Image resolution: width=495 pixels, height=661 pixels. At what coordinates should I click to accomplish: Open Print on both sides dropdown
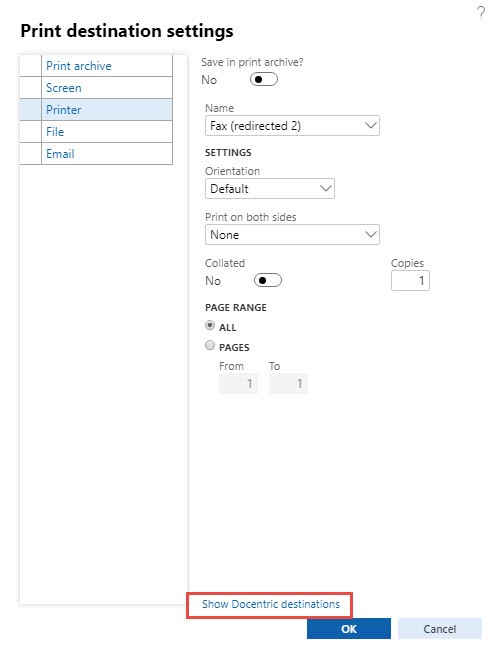[x=292, y=235]
